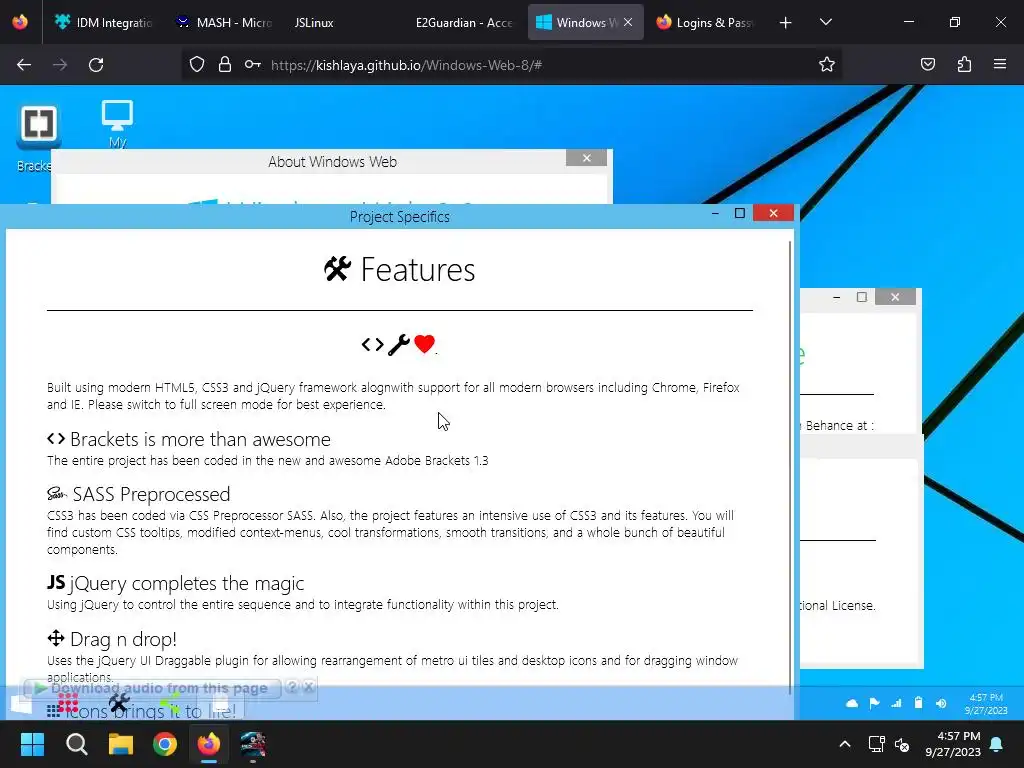Open help on the download audio bar
The width and height of the screenshot is (1024, 768).
(292, 687)
